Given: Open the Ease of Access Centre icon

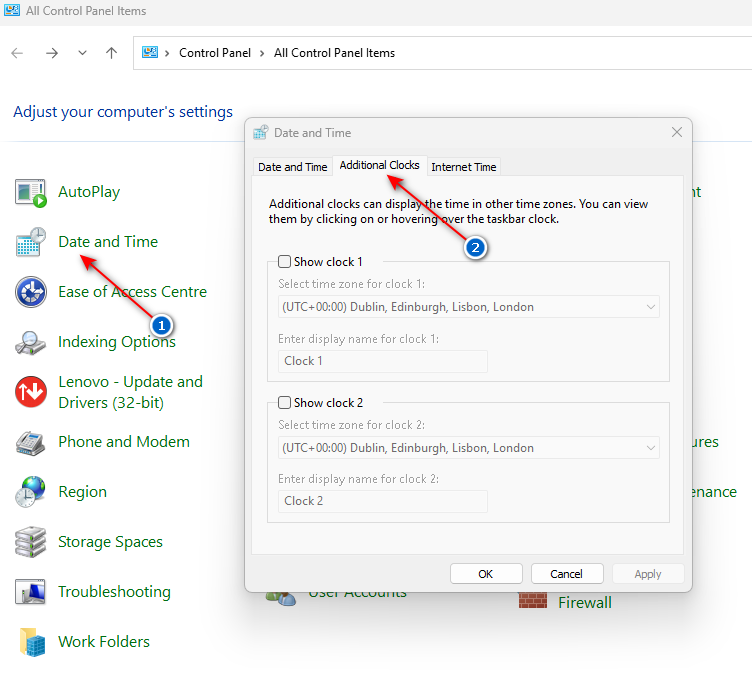Looking at the screenshot, I should (31, 292).
